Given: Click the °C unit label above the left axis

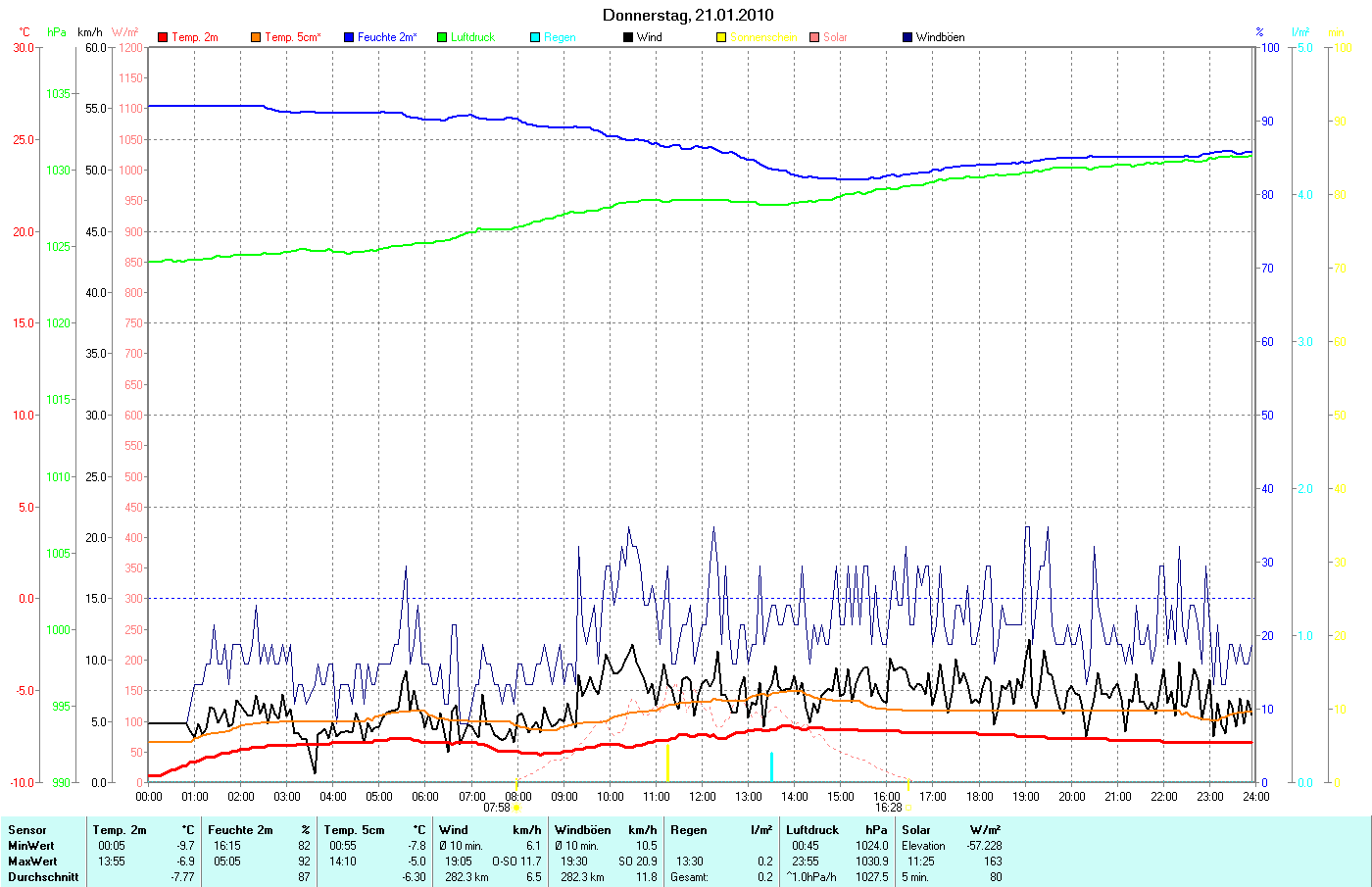Looking at the screenshot, I should [24, 32].
